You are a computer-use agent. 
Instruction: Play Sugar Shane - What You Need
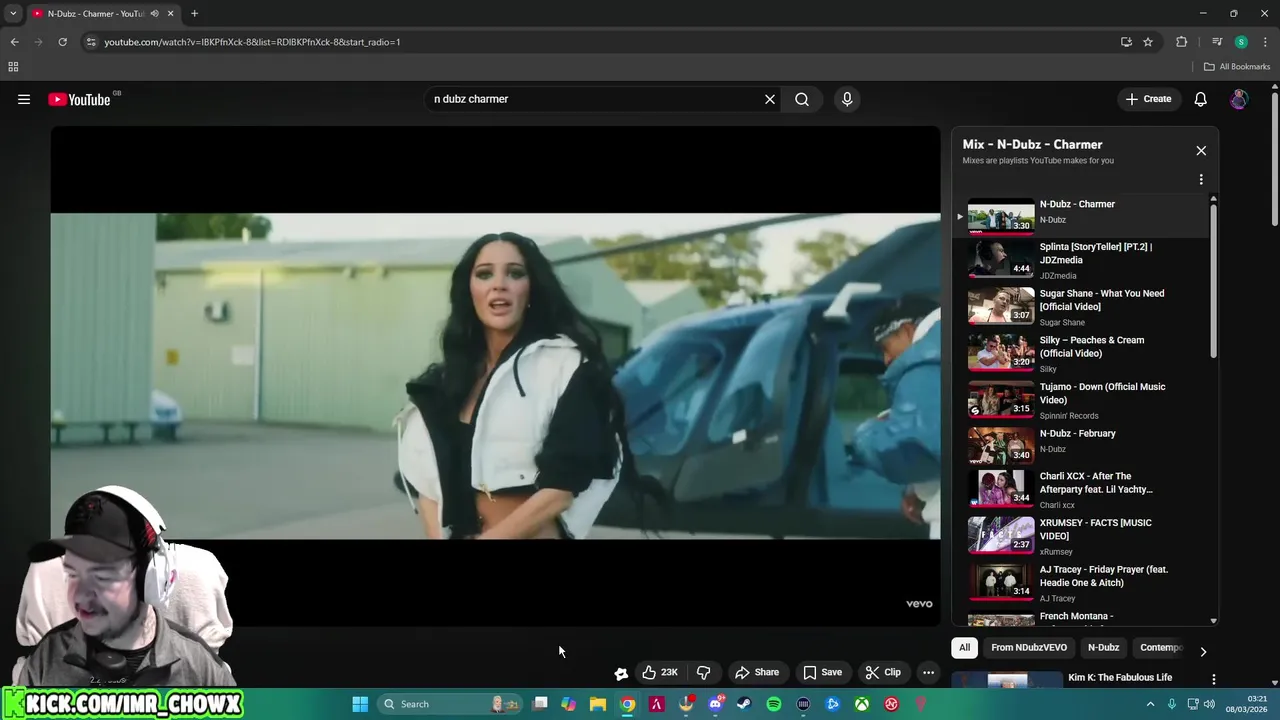[1080, 307]
